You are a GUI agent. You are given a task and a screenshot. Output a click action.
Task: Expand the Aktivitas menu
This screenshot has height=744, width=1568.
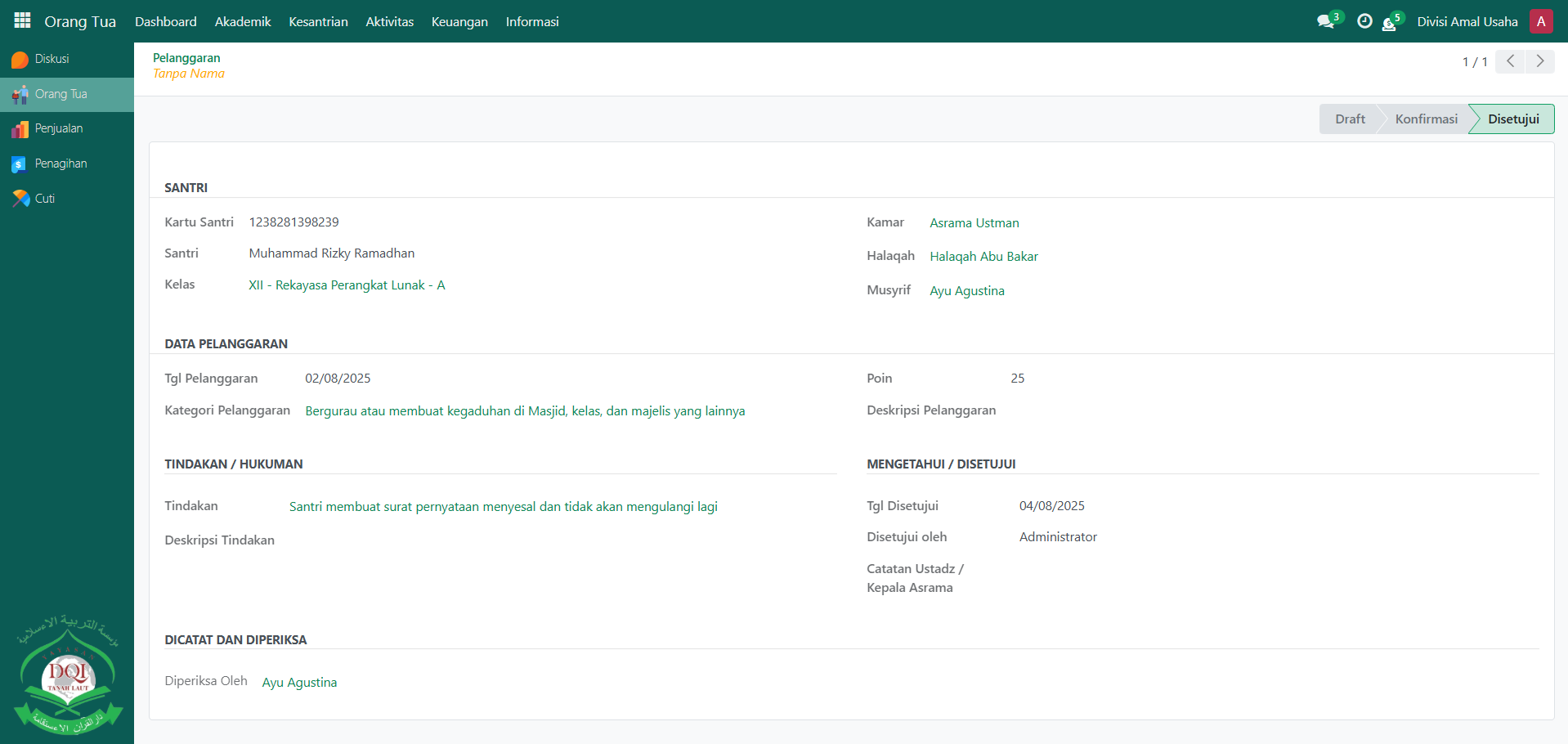pyautogui.click(x=389, y=21)
